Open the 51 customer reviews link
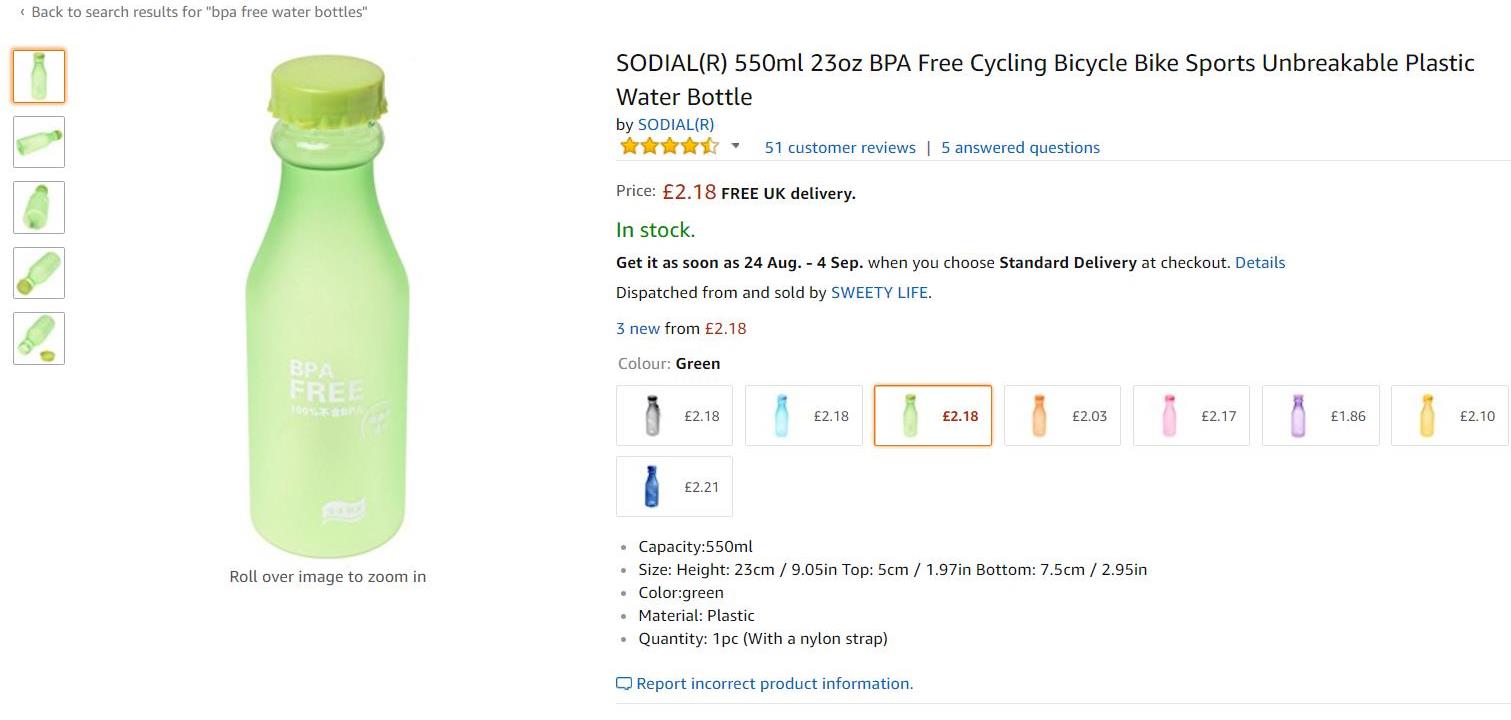The height and width of the screenshot is (720, 1511). click(x=840, y=148)
